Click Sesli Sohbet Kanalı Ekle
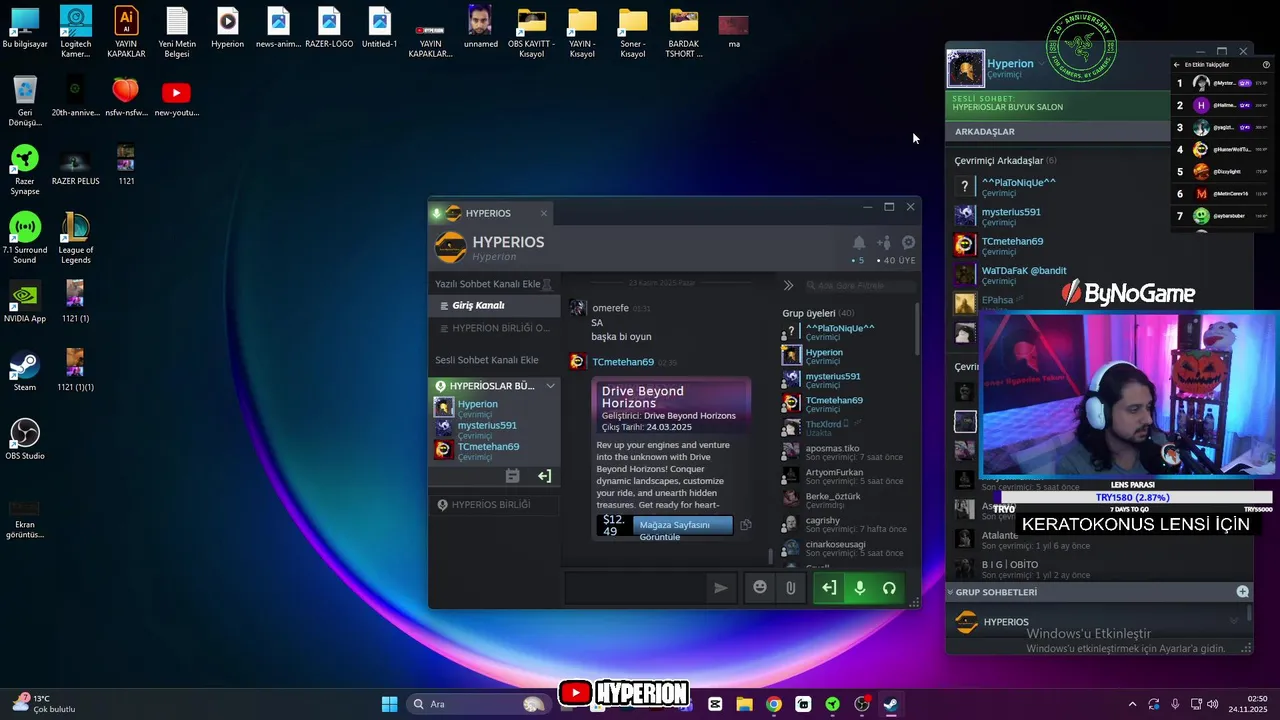Screen dimensions: 1280x720 (x=487, y=360)
